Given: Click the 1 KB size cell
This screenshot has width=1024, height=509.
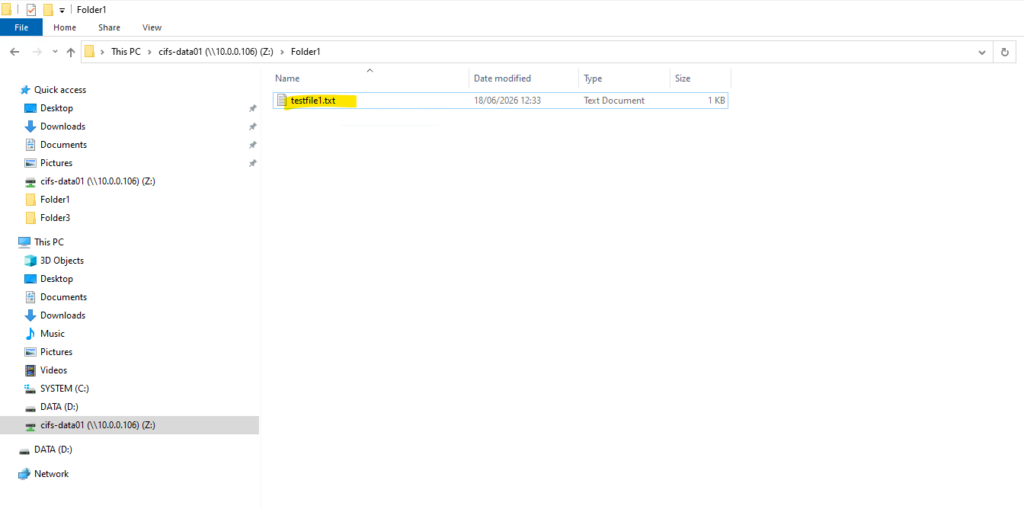Looking at the screenshot, I should pos(716,101).
